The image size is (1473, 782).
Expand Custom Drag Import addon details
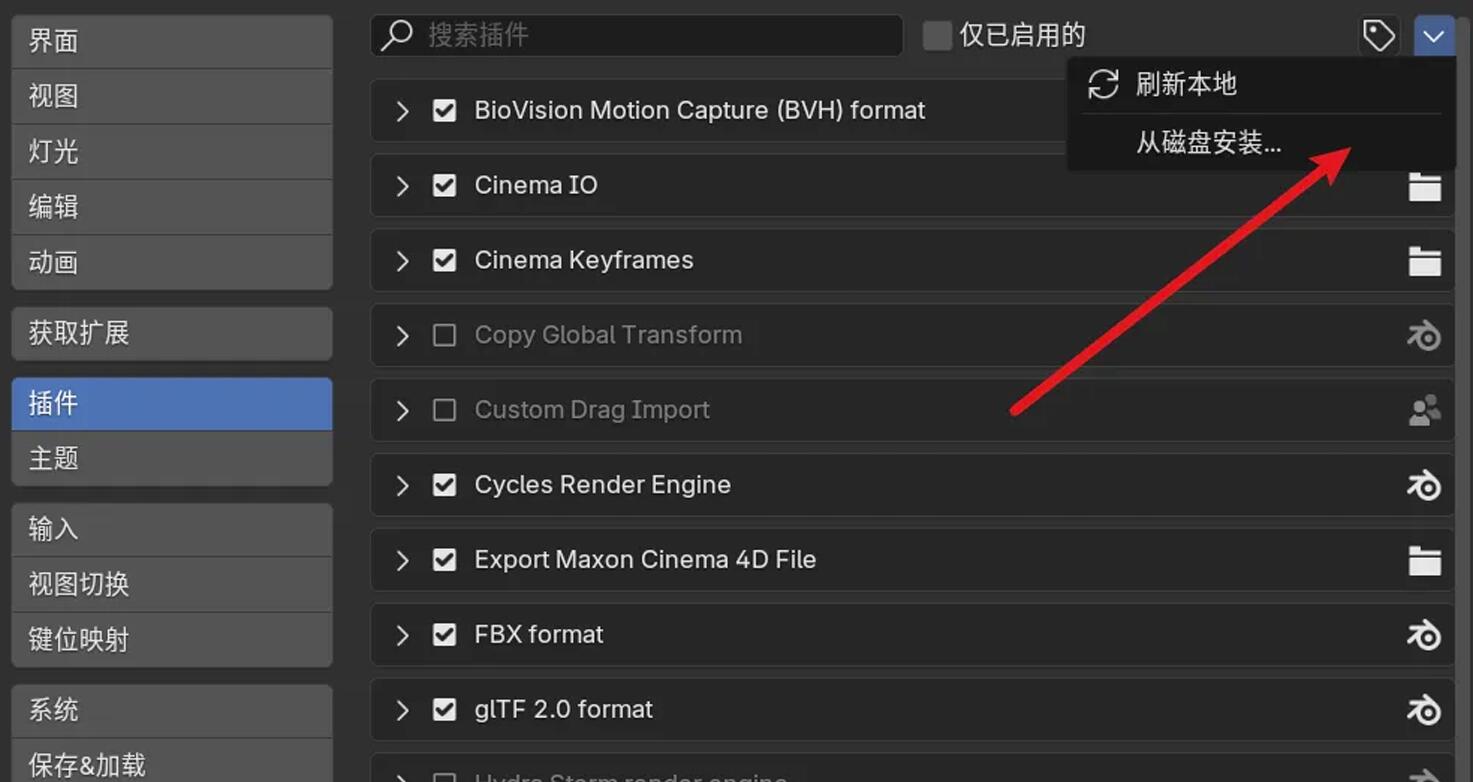(402, 410)
